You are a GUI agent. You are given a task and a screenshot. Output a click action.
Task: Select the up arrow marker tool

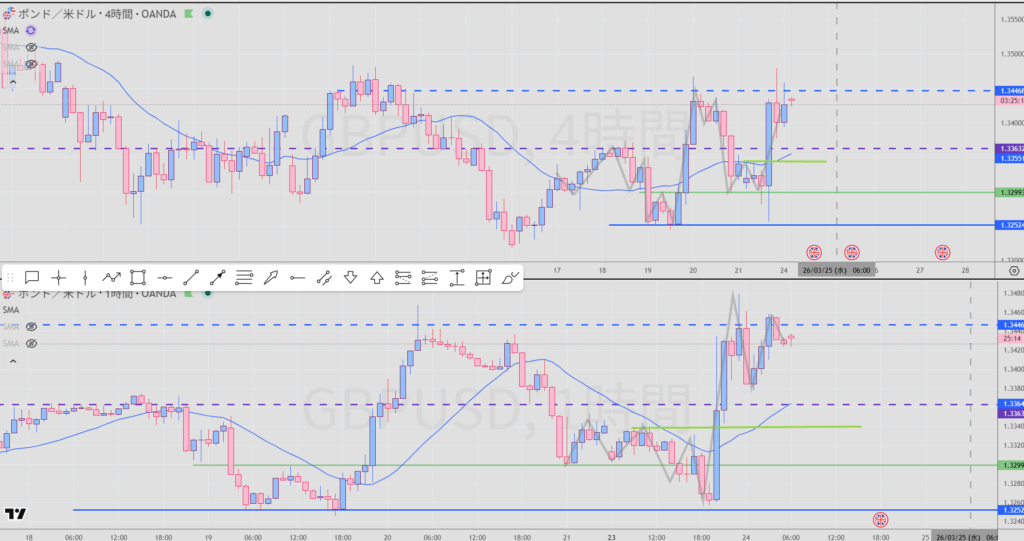[377, 278]
